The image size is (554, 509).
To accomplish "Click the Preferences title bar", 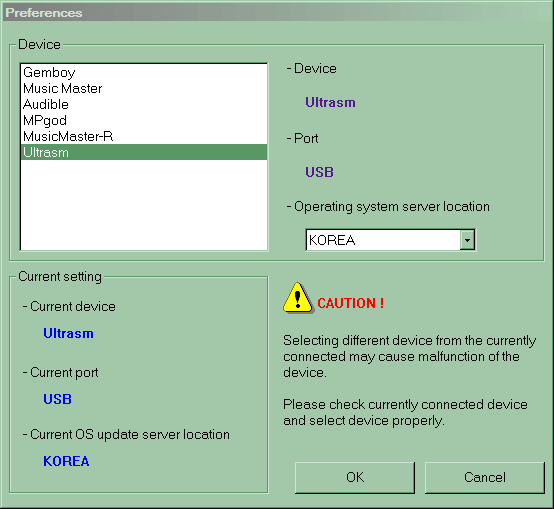I will coord(277,13).
